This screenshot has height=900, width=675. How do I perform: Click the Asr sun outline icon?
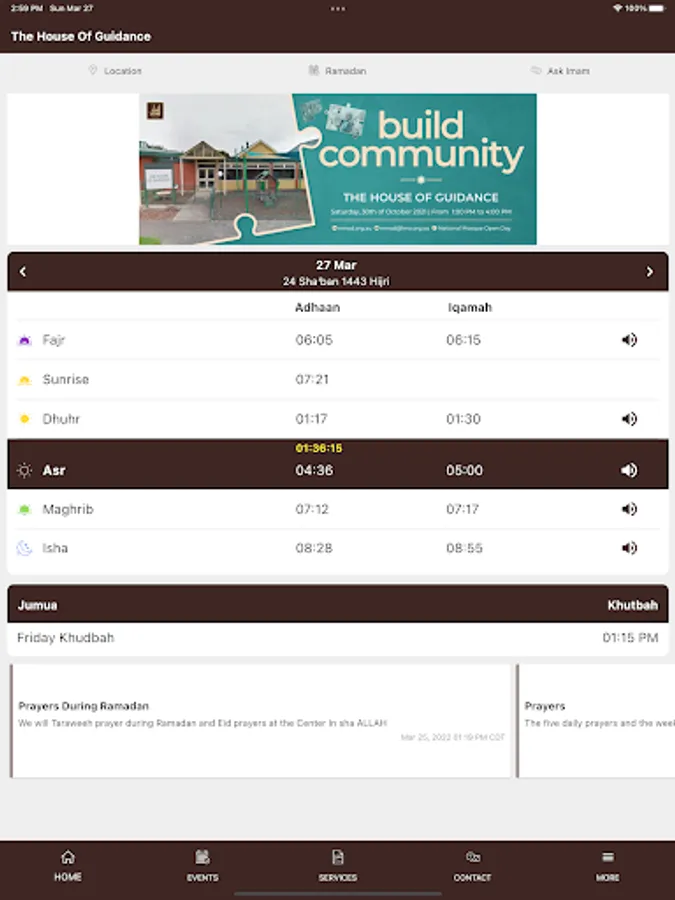click(24, 471)
